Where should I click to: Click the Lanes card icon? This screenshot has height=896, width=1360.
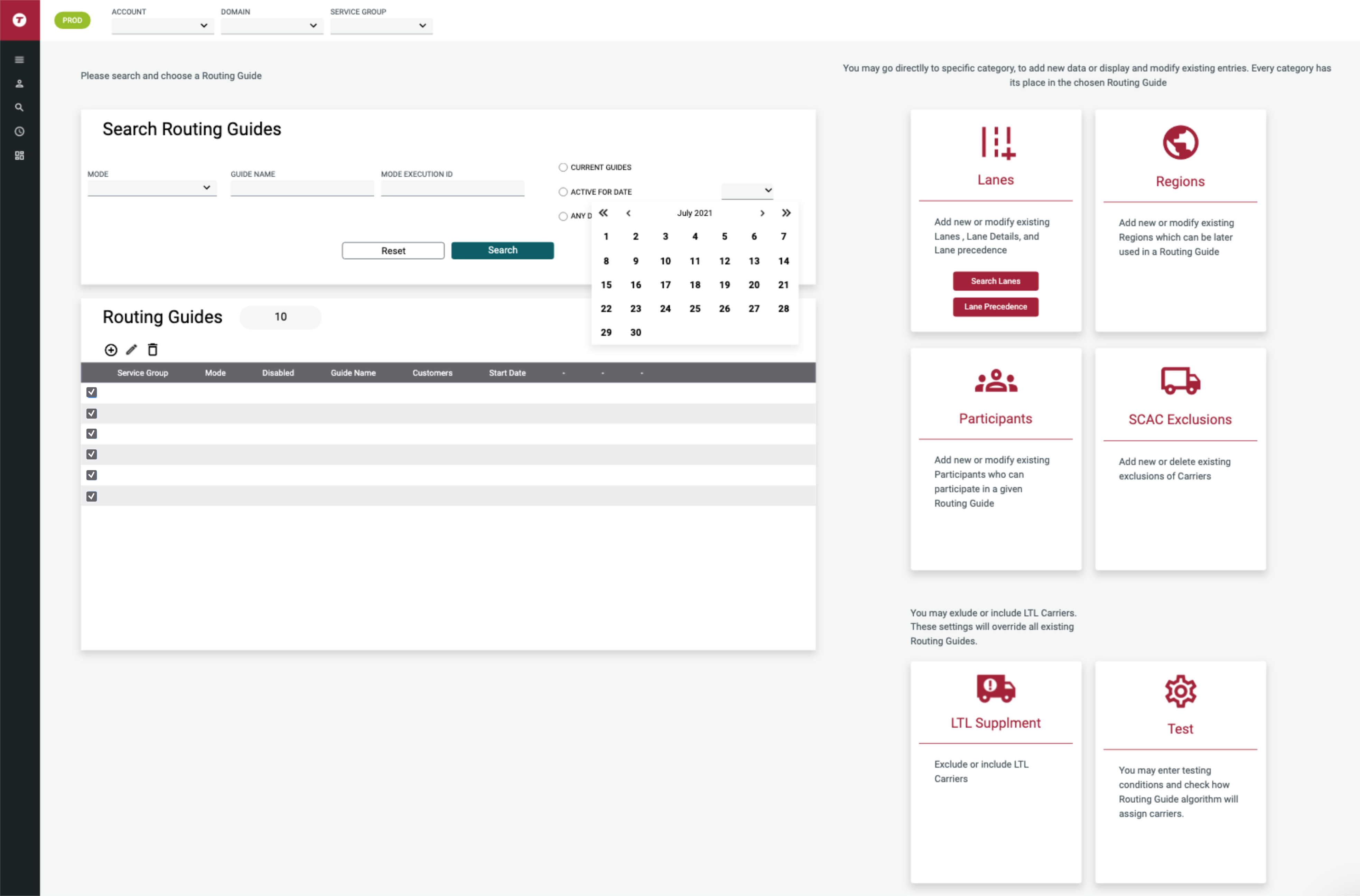(998, 142)
